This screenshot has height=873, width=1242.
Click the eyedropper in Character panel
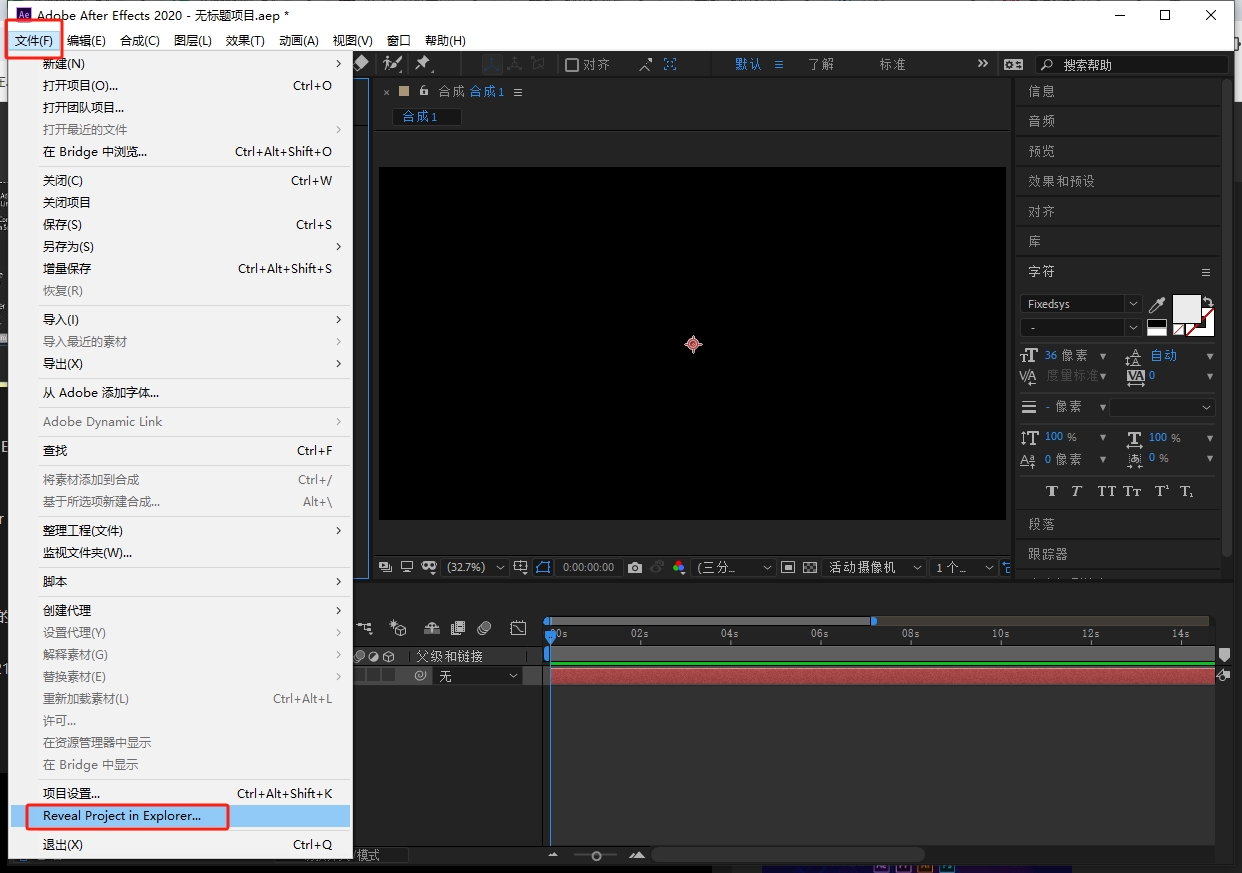[x=1156, y=305]
